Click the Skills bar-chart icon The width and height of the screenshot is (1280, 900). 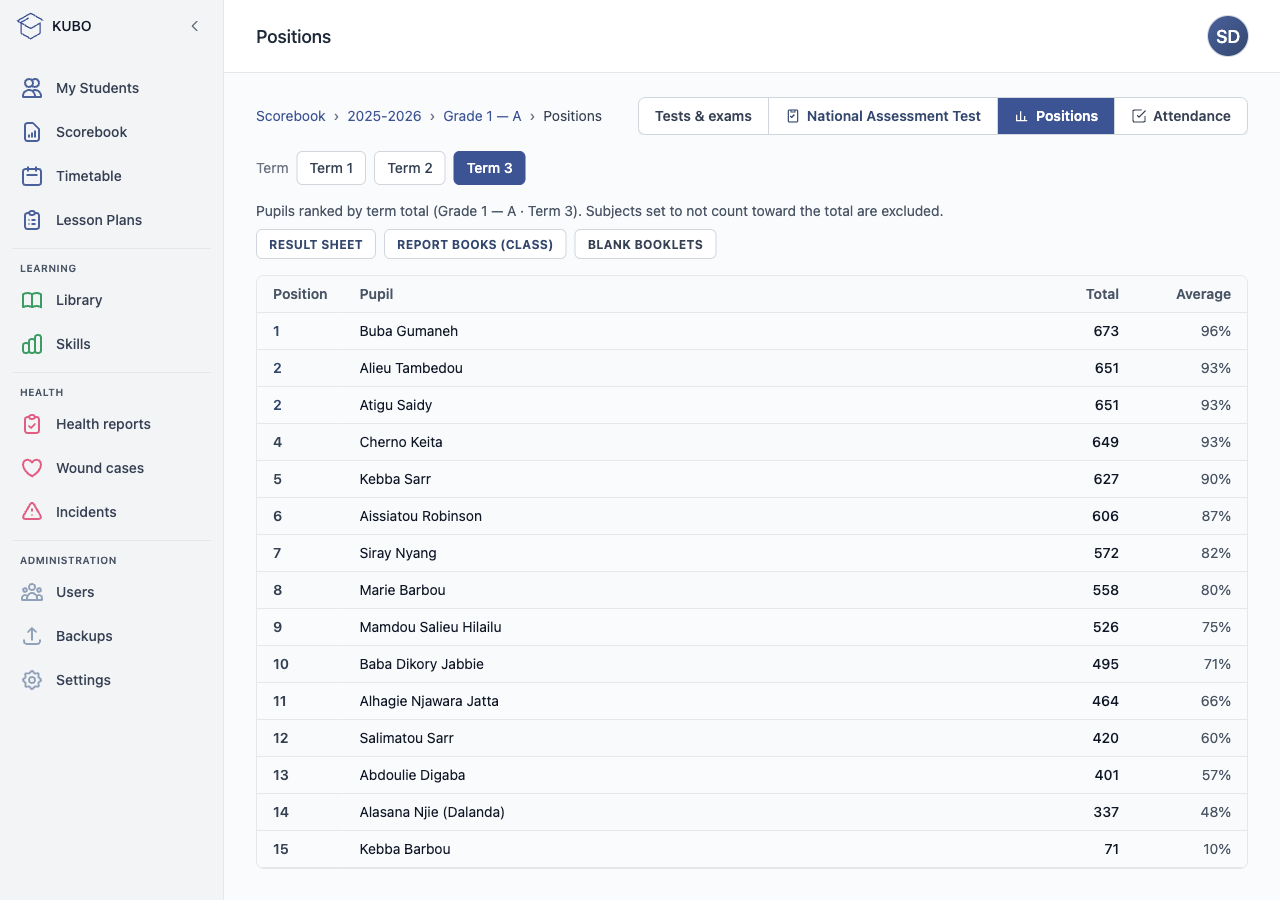click(32, 344)
